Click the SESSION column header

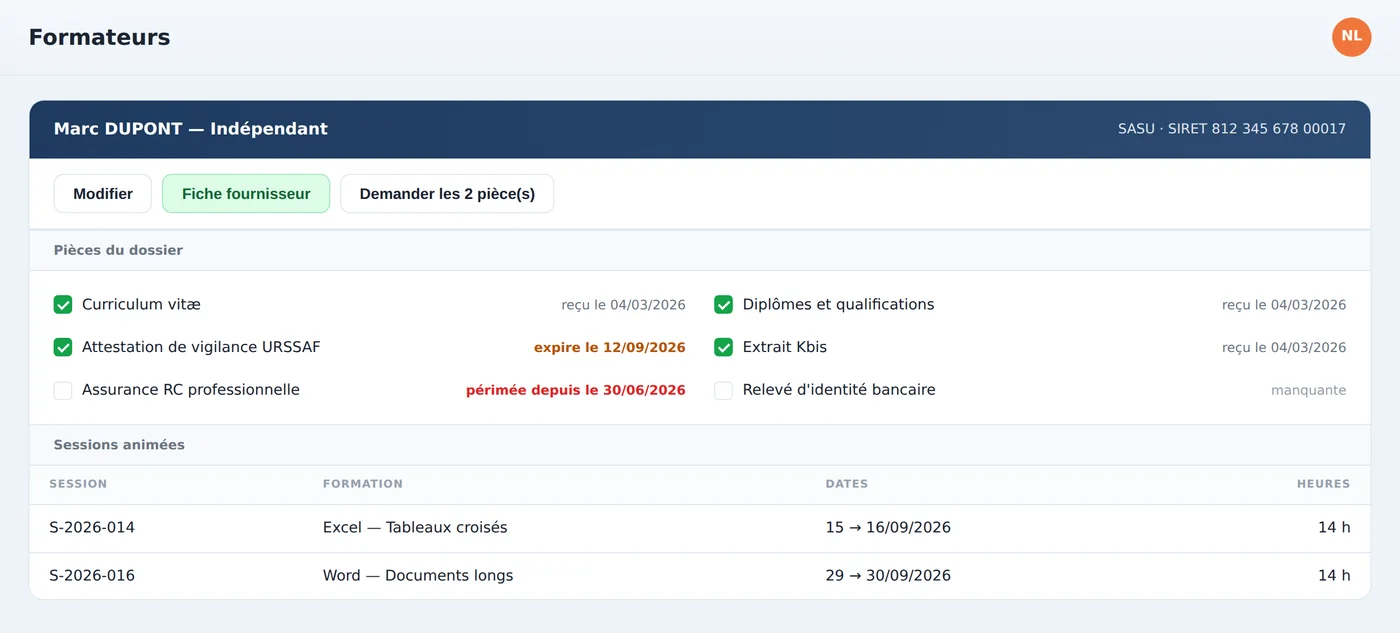pyautogui.click(x=78, y=484)
